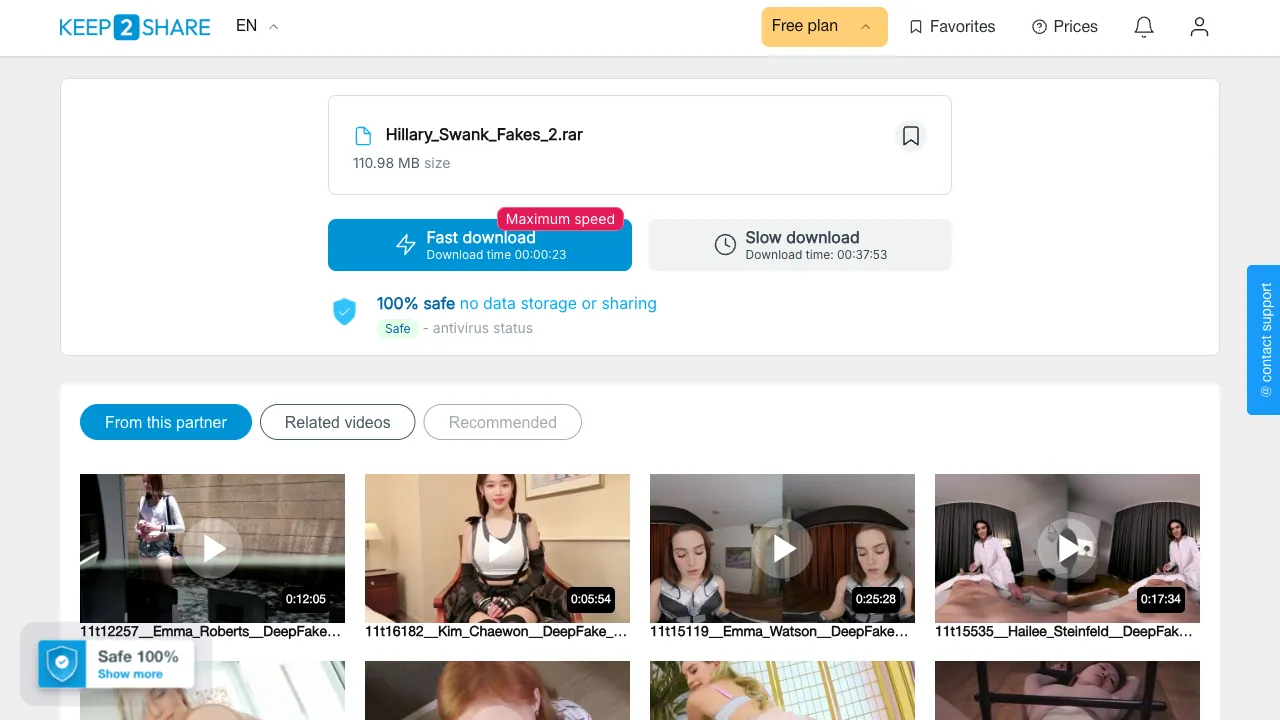The height and width of the screenshot is (720, 1280).
Task: Expand the Free plan dropdown
Action: pos(824,26)
